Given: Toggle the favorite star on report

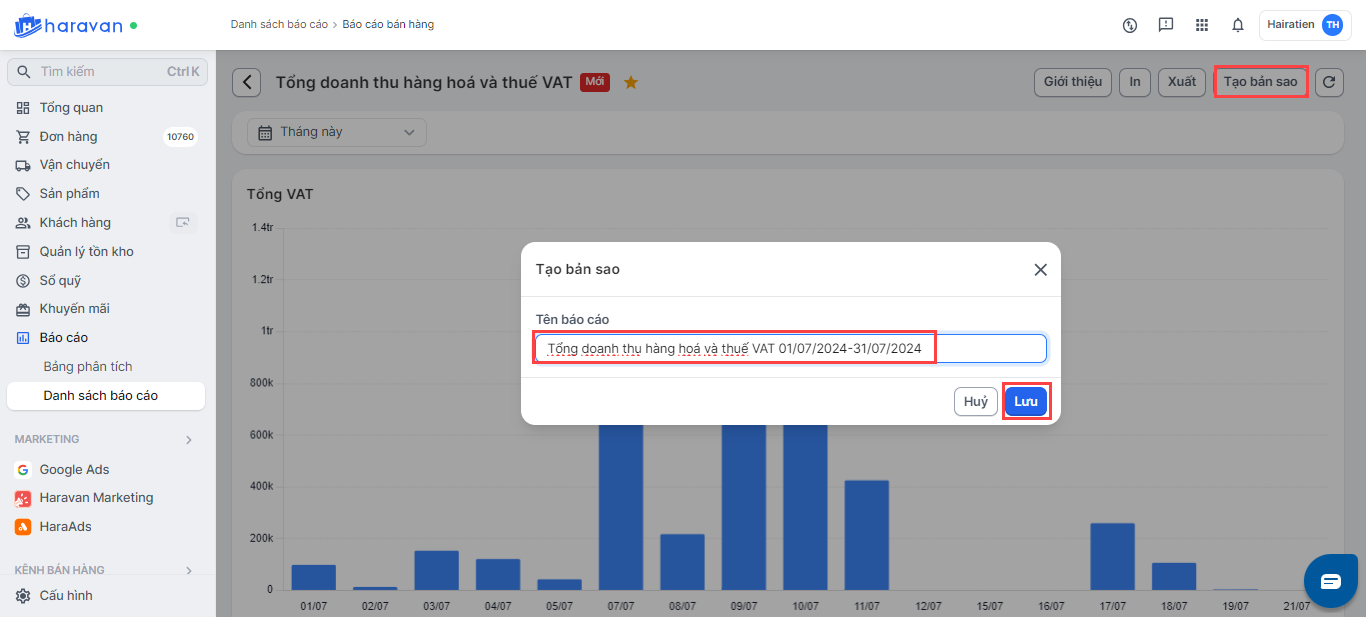Looking at the screenshot, I should [631, 82].
